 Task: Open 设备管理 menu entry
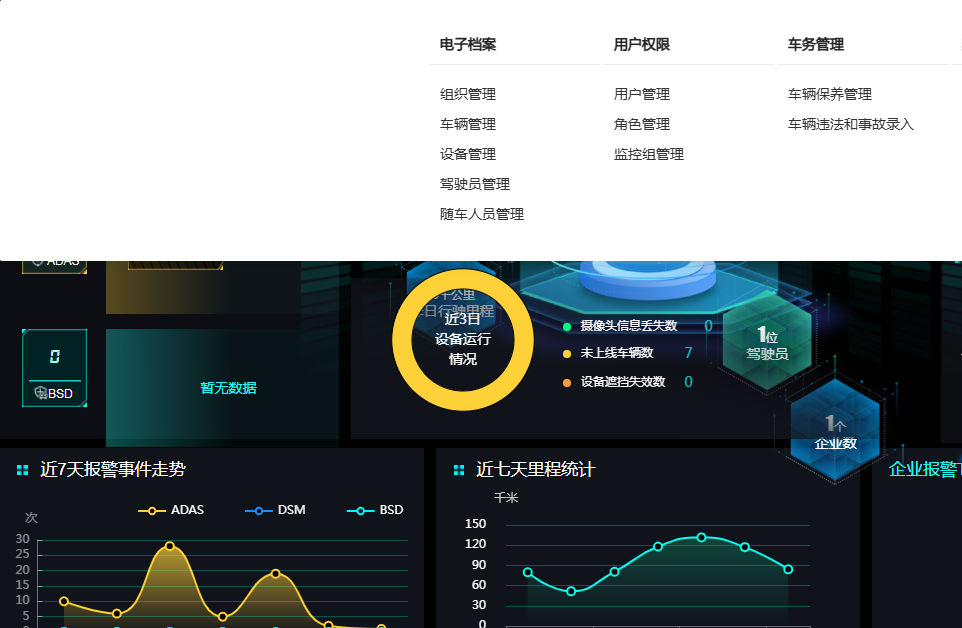(468, 155)
